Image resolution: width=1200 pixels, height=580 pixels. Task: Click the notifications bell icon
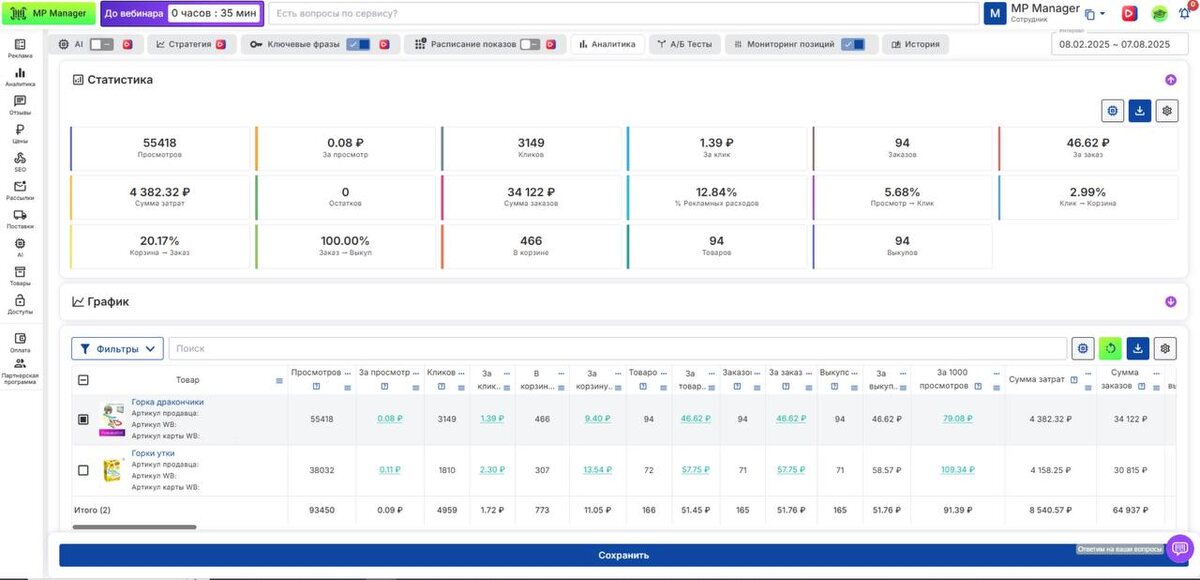click(x=1184, y=13)
